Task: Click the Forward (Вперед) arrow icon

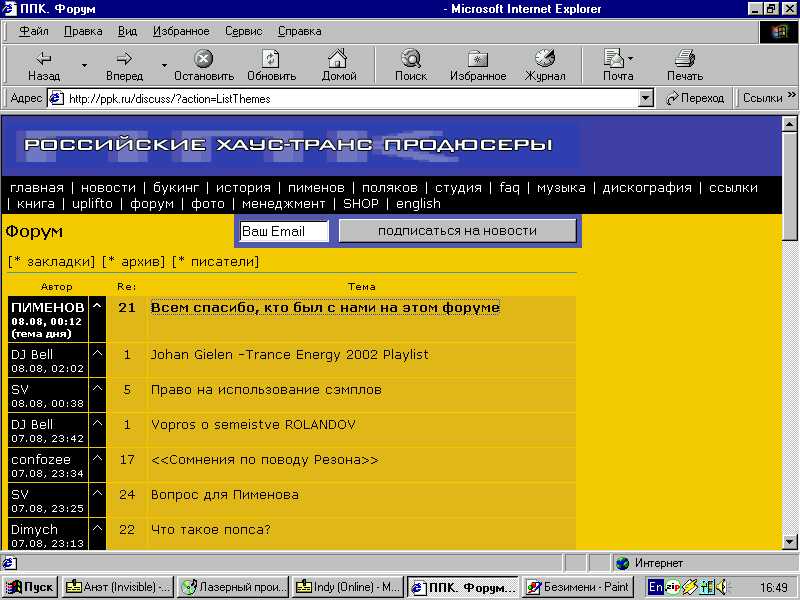Action: click(124, 60)
